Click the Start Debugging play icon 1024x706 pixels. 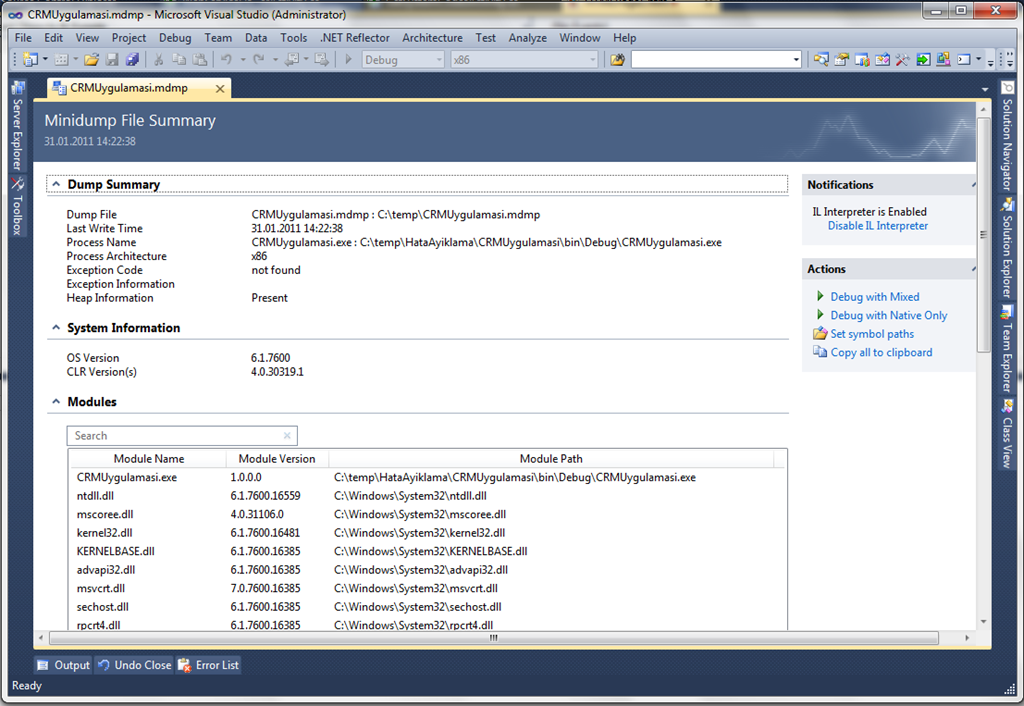(x=348, y=59)
